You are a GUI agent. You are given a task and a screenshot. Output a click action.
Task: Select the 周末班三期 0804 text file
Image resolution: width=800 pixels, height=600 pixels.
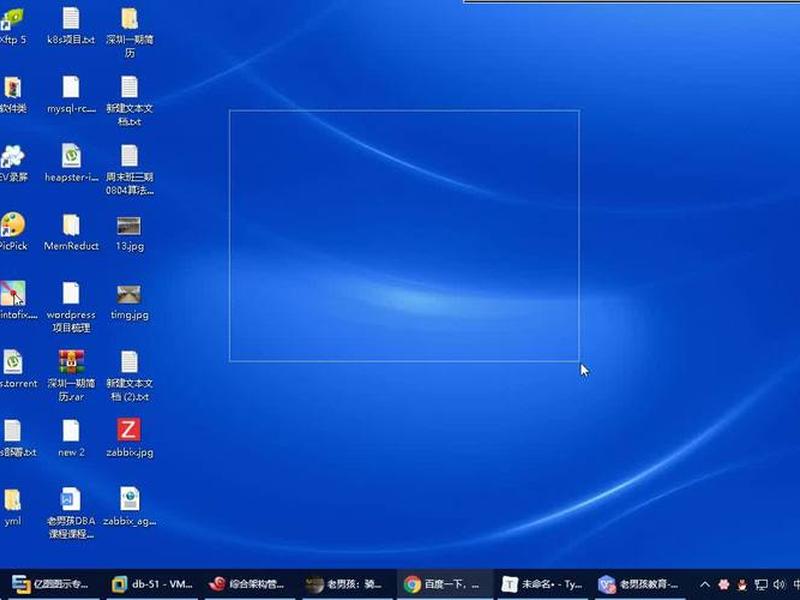point(130,156)
